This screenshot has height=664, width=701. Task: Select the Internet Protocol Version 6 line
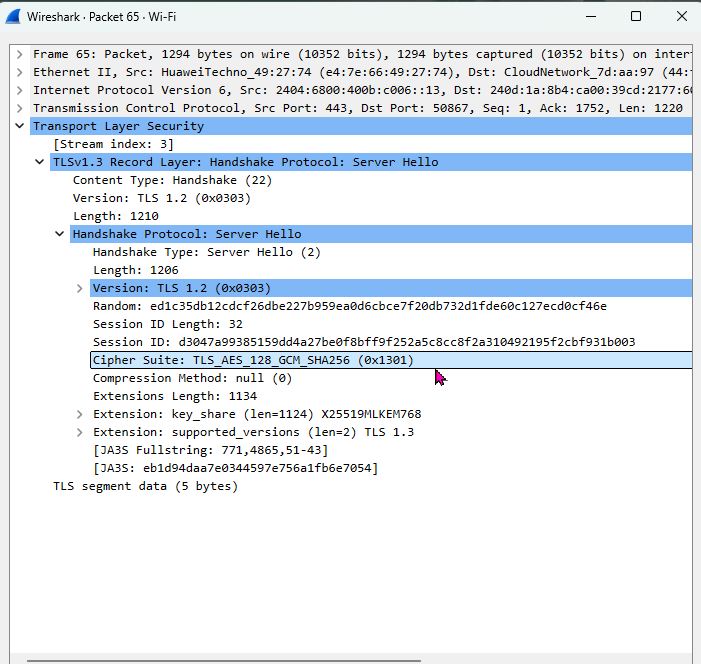point(361,90)
